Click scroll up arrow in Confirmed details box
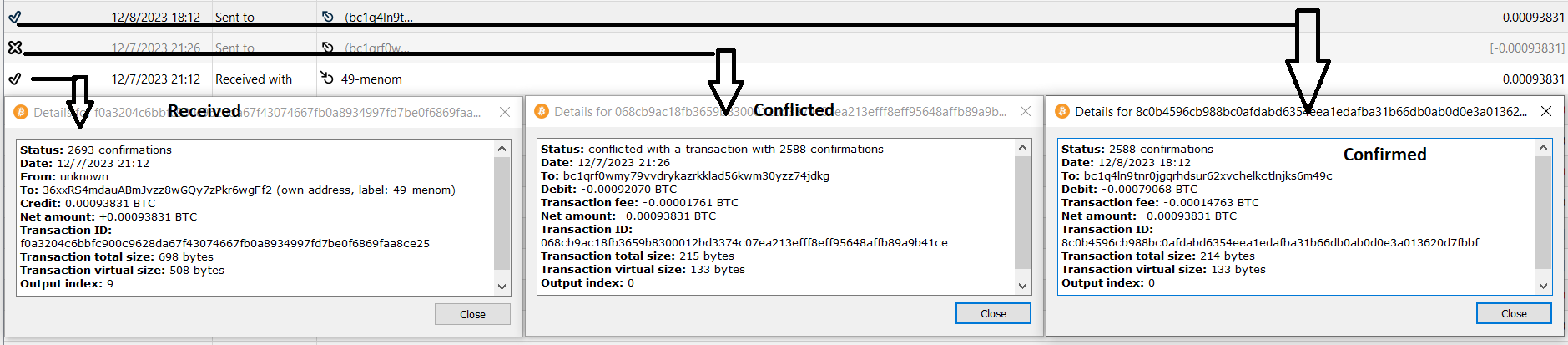Viewport: 1568px width, 345px height. 1543,148
